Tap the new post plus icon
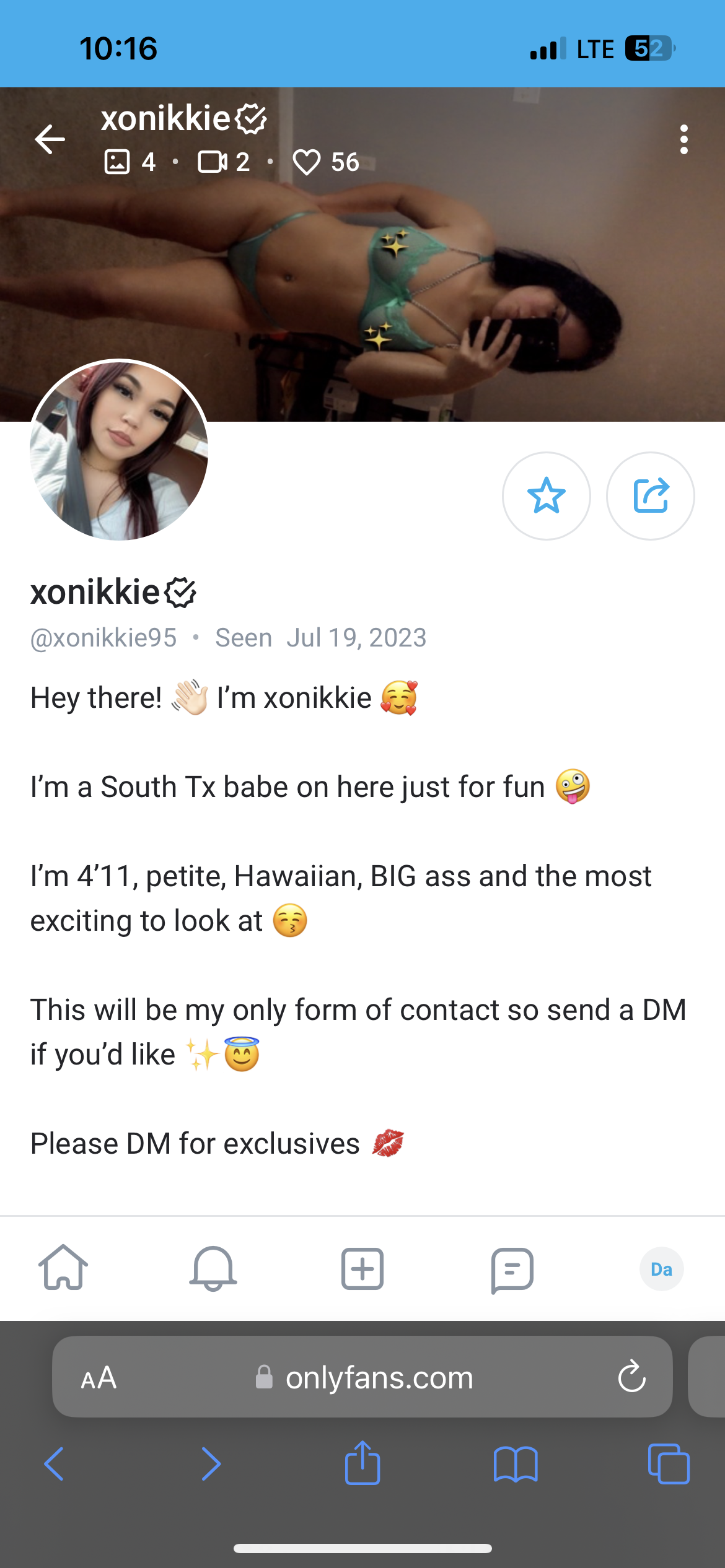 point(362,1268)
